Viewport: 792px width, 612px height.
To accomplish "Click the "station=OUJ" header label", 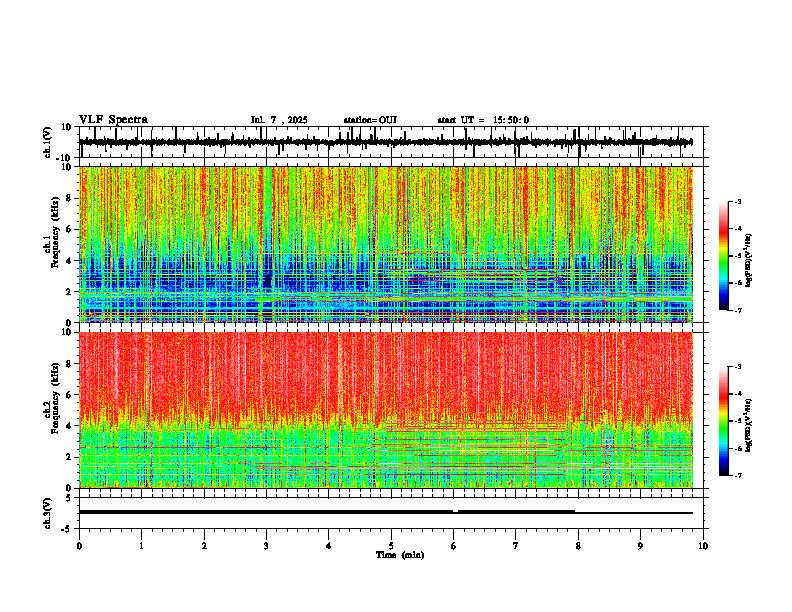I will pos(370,120).
